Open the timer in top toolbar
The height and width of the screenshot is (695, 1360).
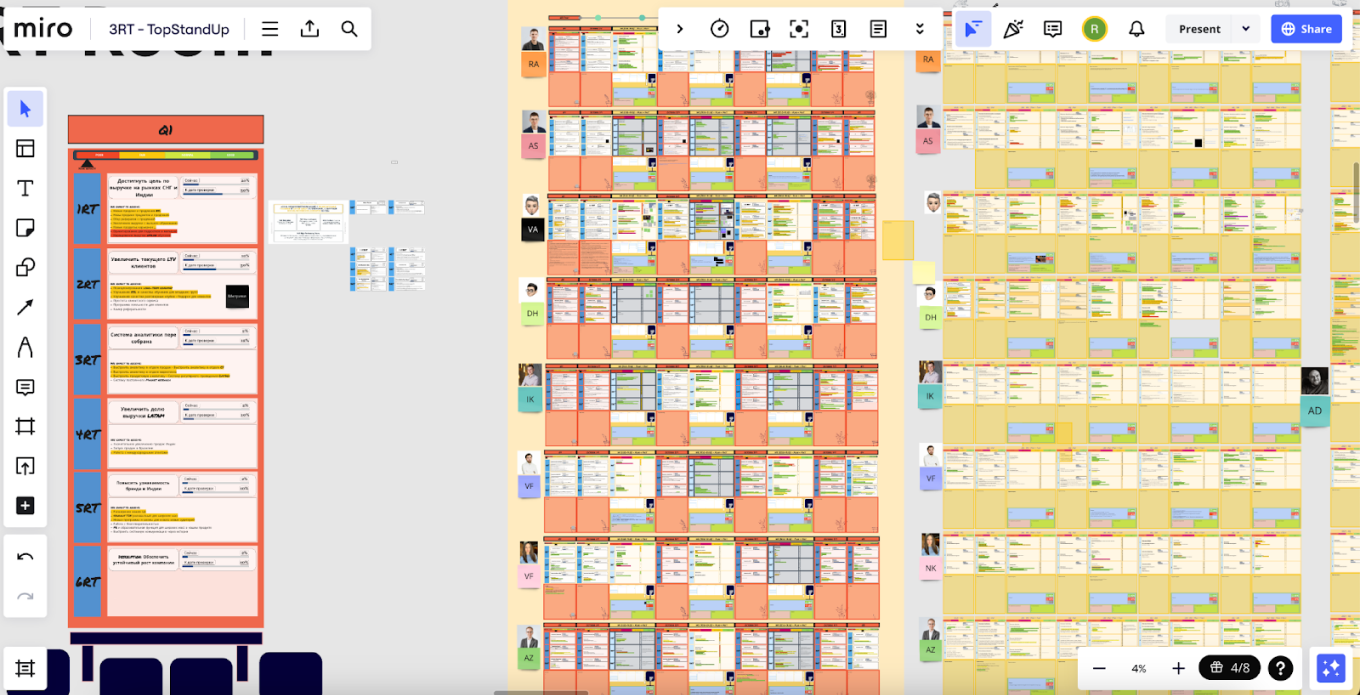point(719,29)
